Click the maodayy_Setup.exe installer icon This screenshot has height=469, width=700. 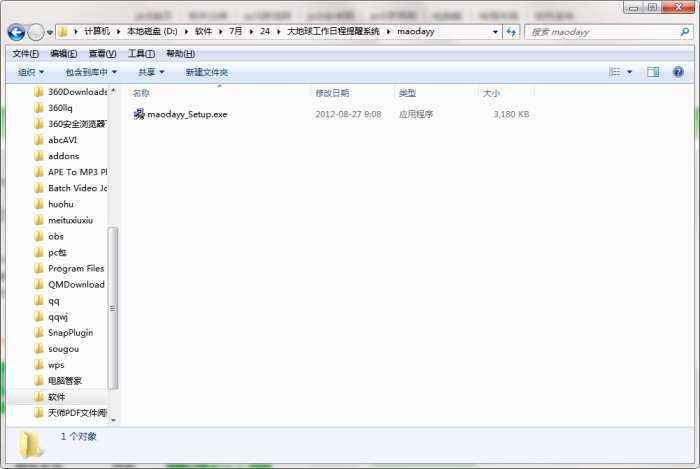[x=139, y=114]
